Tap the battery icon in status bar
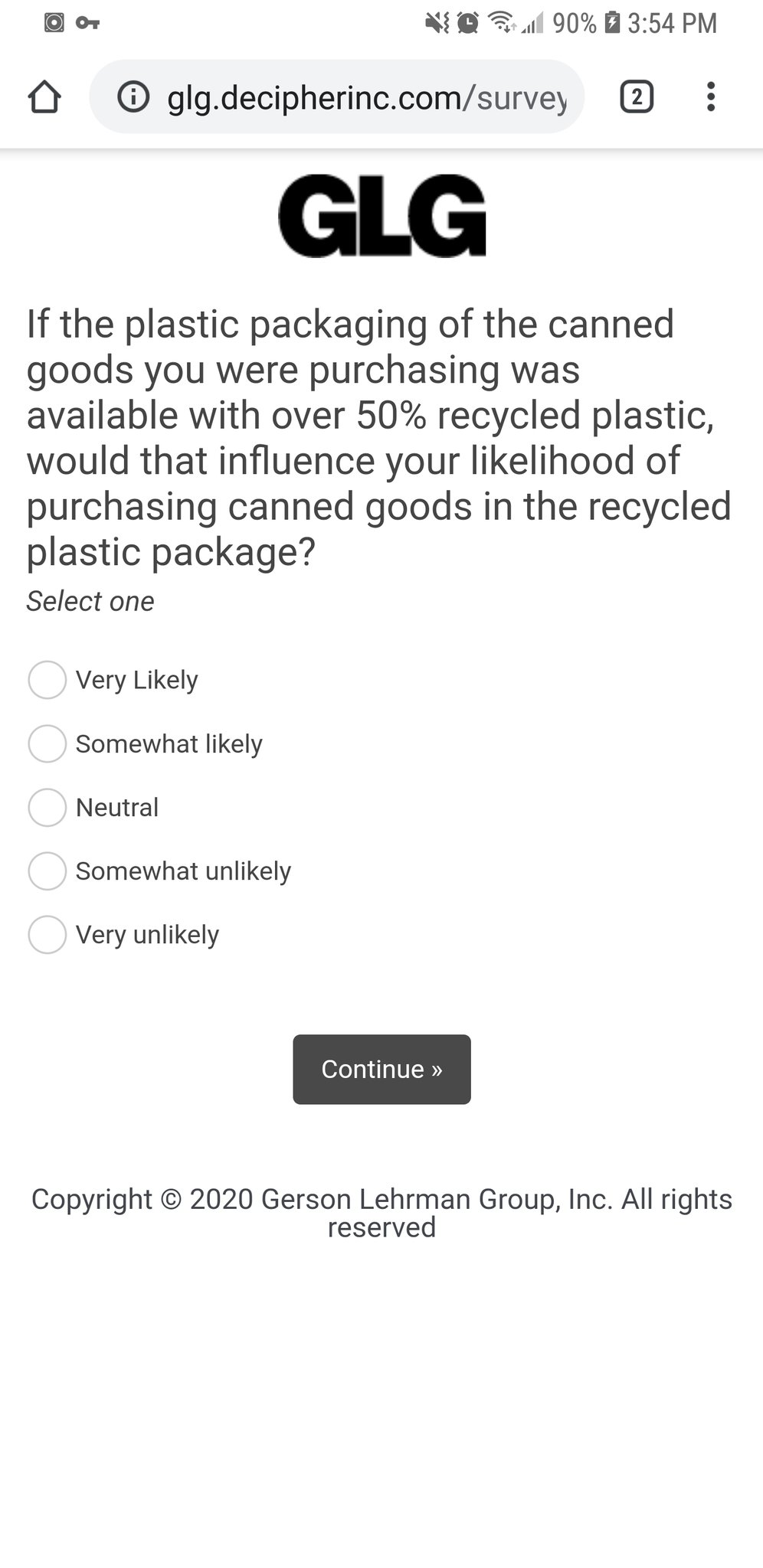The width and height of the screenshot is (763, 1568). [x=611, y=23]
